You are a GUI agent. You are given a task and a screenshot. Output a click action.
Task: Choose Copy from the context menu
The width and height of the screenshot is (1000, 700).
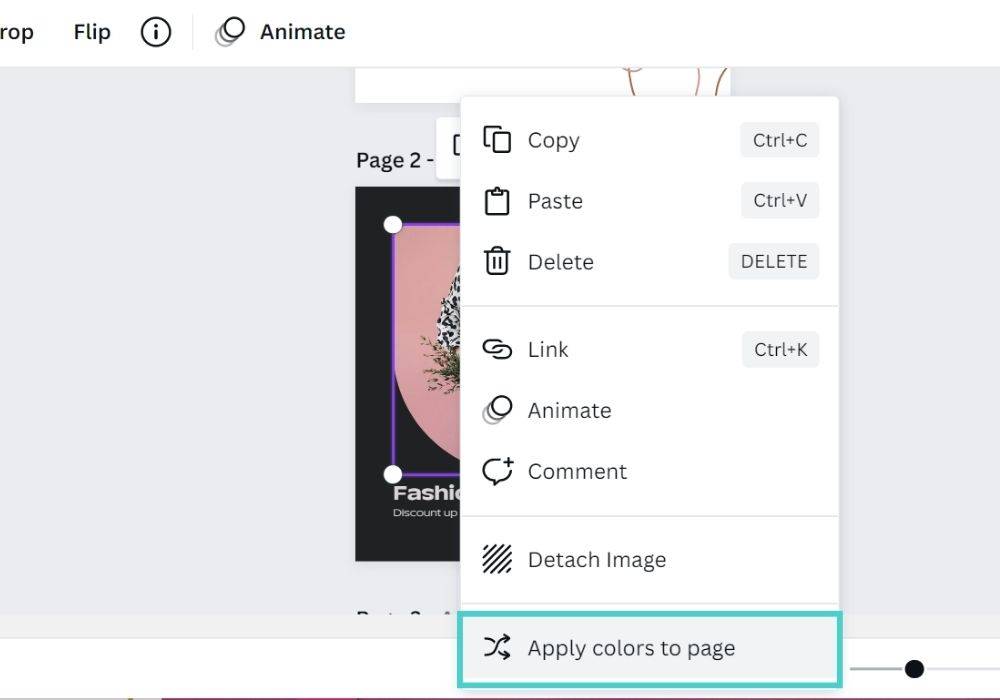click(x=649, y=140)
